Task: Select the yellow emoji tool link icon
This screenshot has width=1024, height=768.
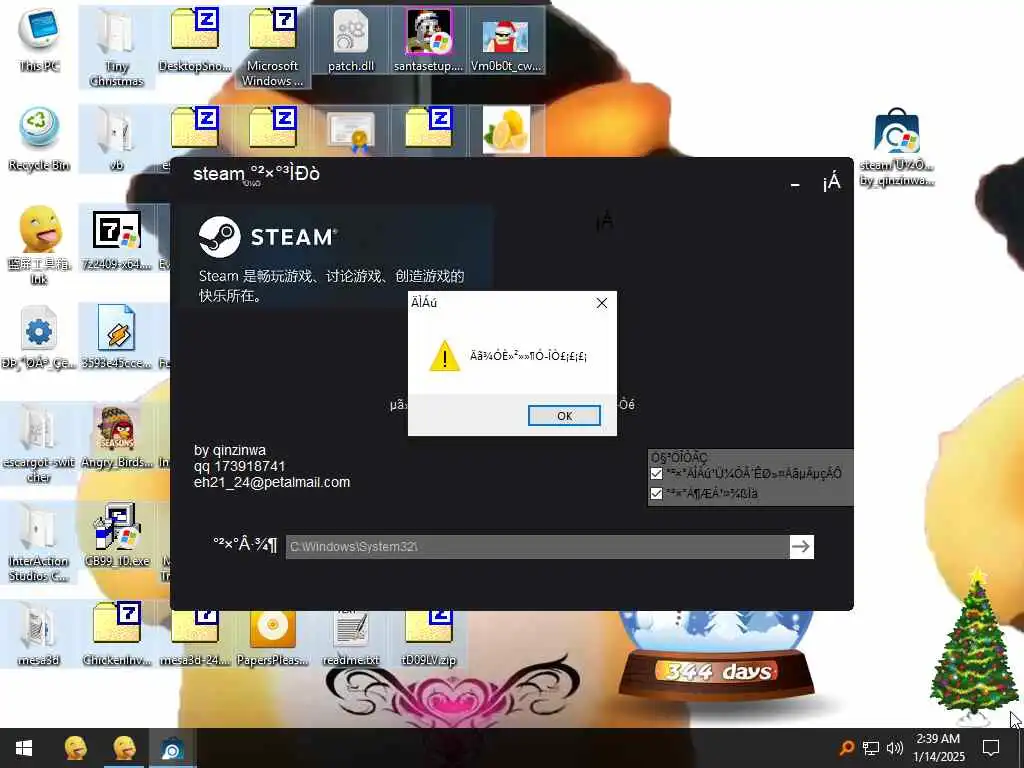Action: point(39,245)
